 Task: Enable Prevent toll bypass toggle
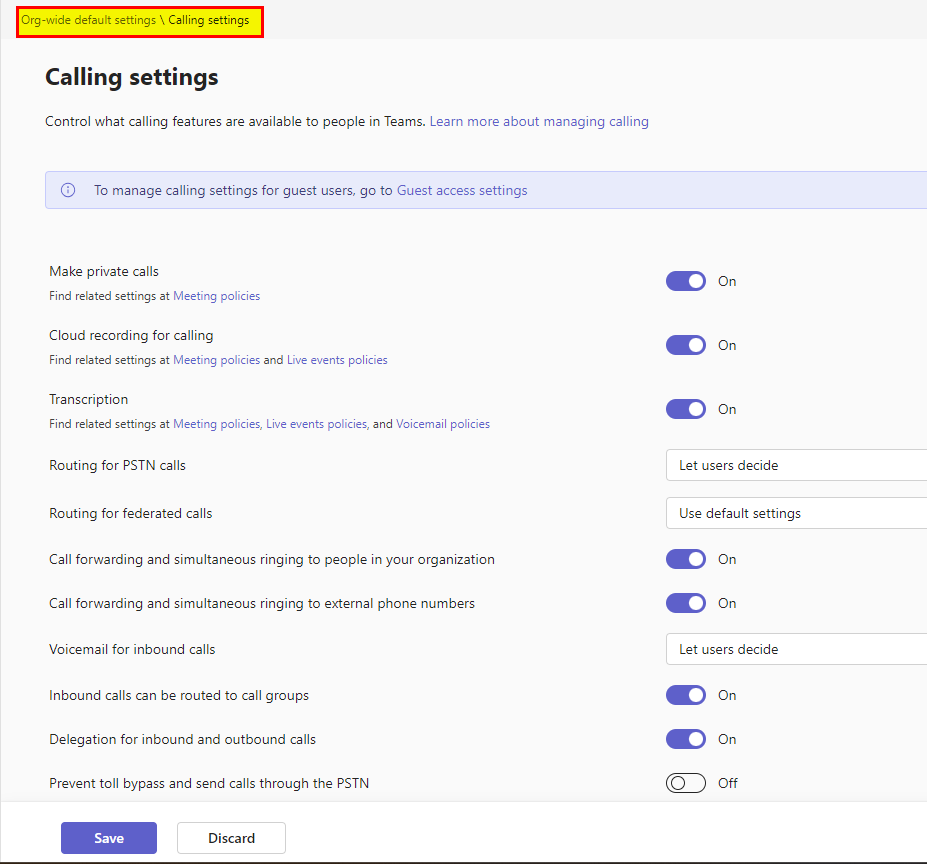(686, 783)
